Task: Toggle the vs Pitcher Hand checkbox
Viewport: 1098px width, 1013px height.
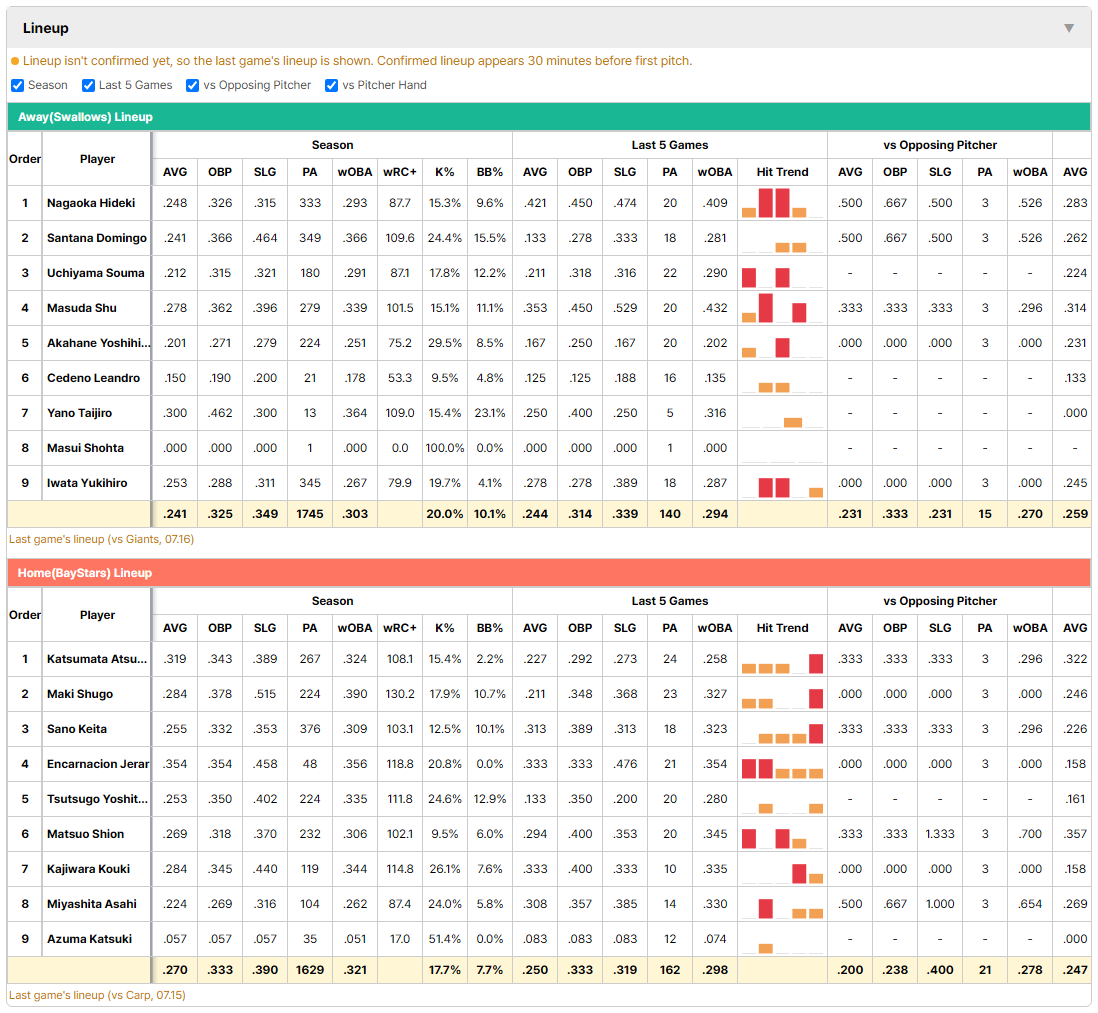Action: tap(331, 85)
